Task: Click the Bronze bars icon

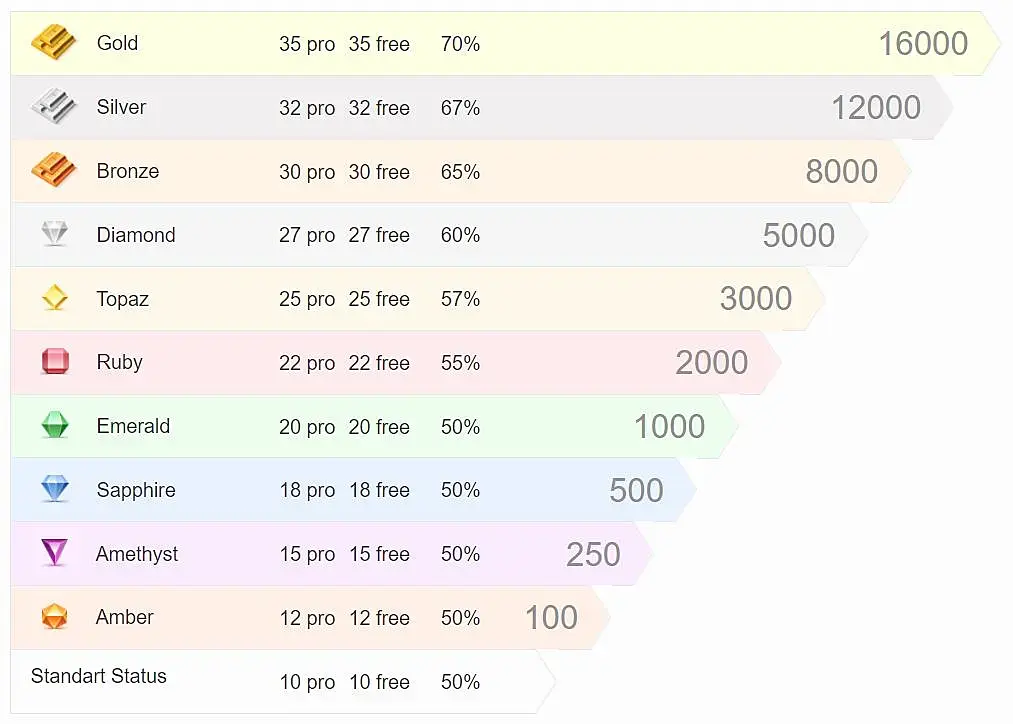Action: [53, 171]
